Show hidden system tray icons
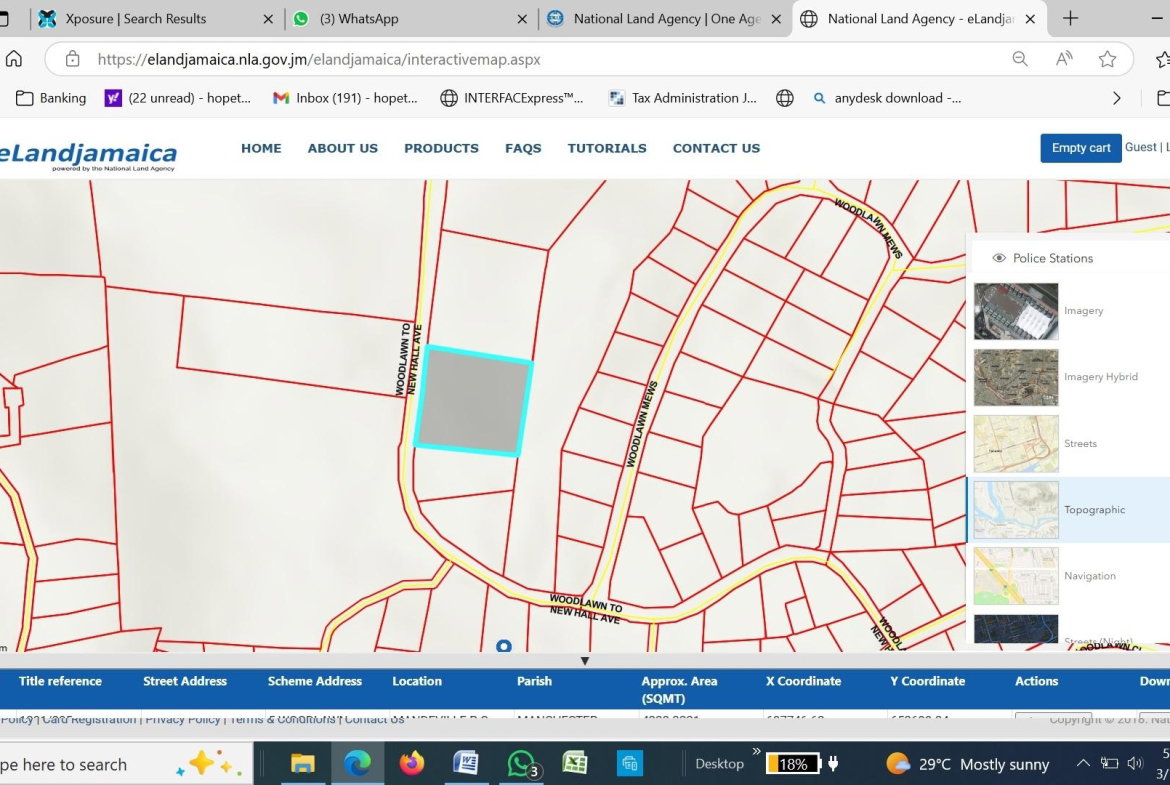 [x=1083, y=763]
